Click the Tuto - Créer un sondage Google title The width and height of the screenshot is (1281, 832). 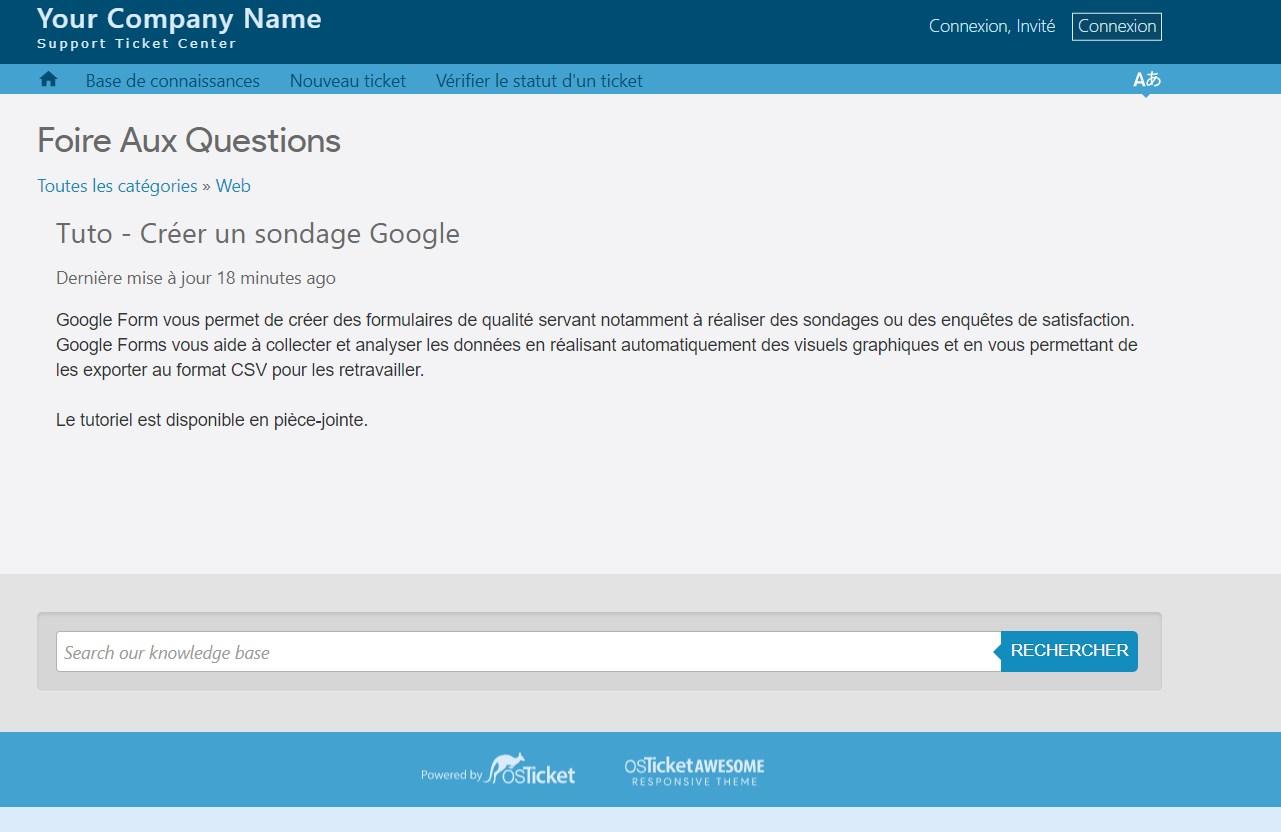[257, 234]
